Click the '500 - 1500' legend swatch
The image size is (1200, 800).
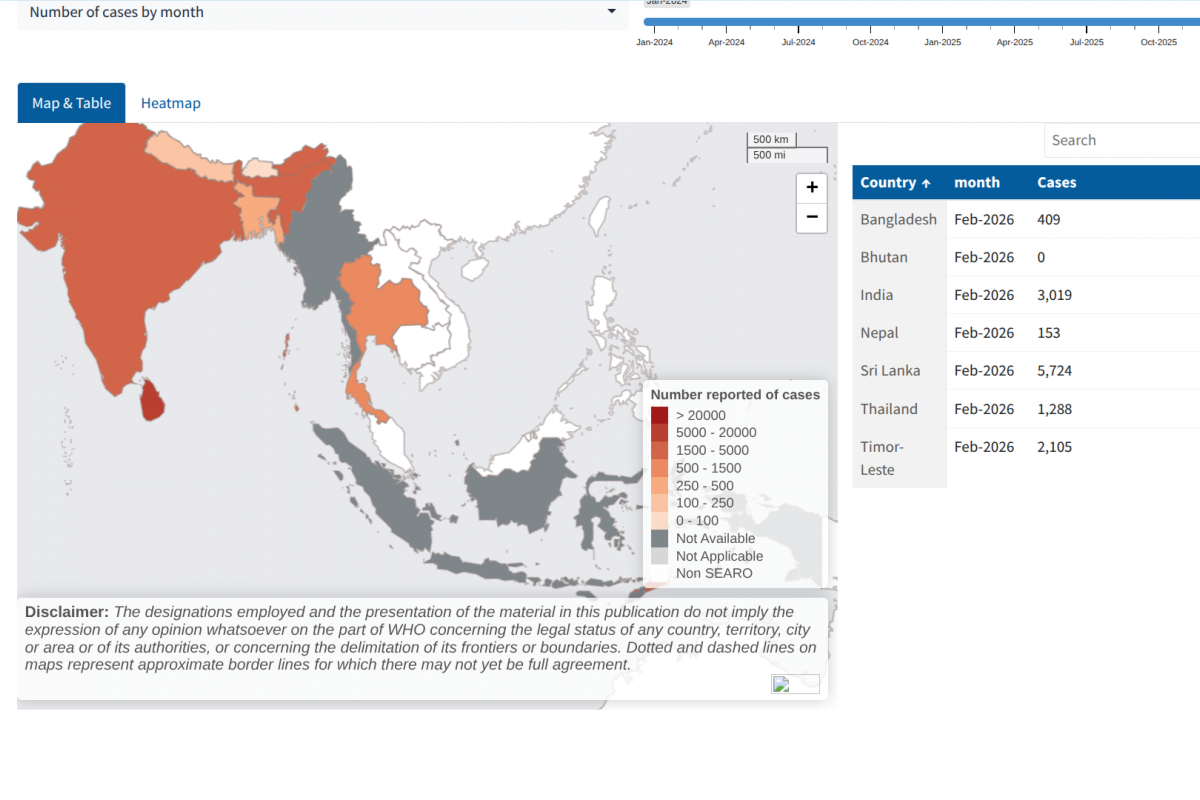coord(659,468)
